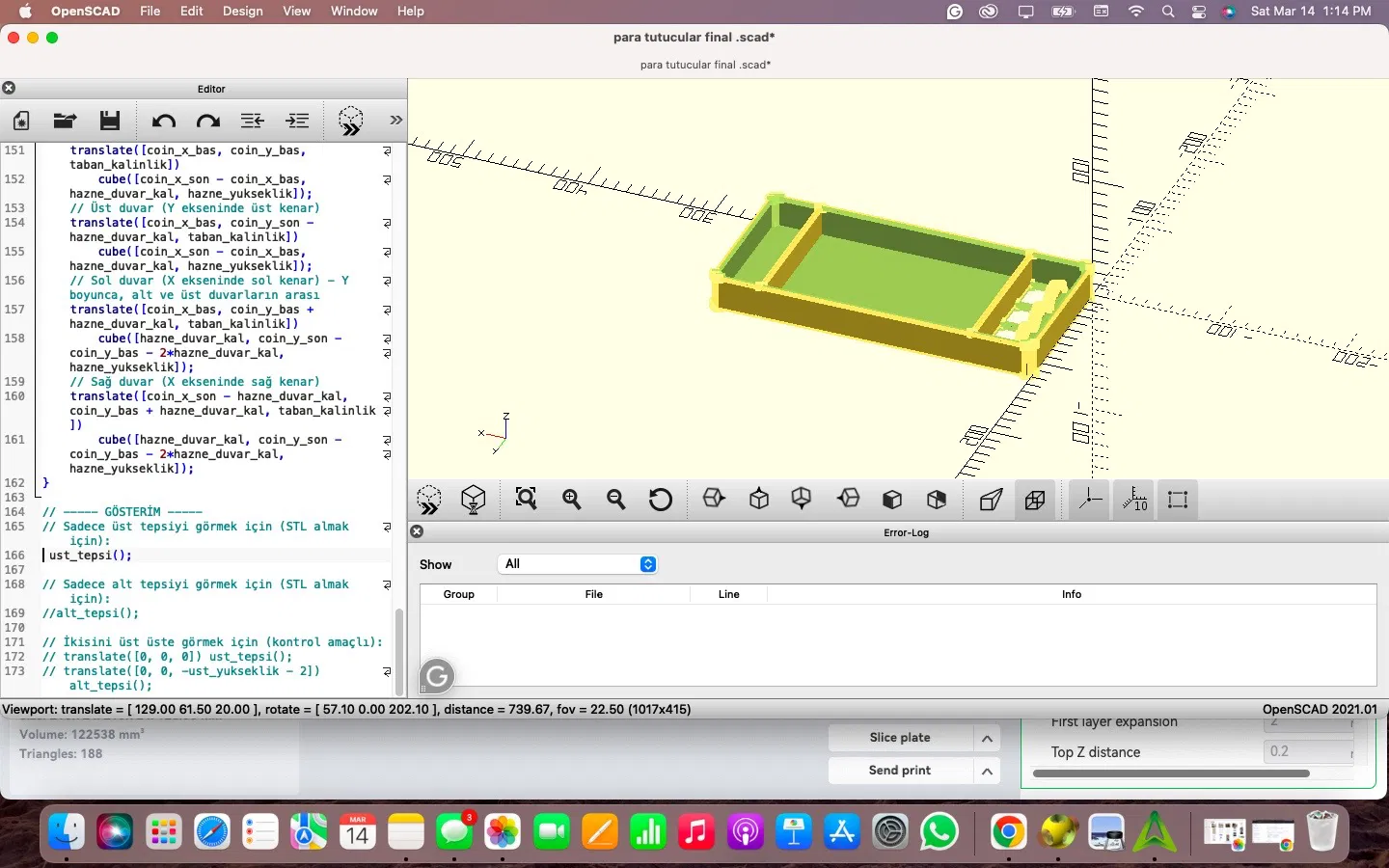Click the Info column header in Error-Log
Image resolution: width=1389 pixels, height=868 pixels.
(x=1071, y=594)
